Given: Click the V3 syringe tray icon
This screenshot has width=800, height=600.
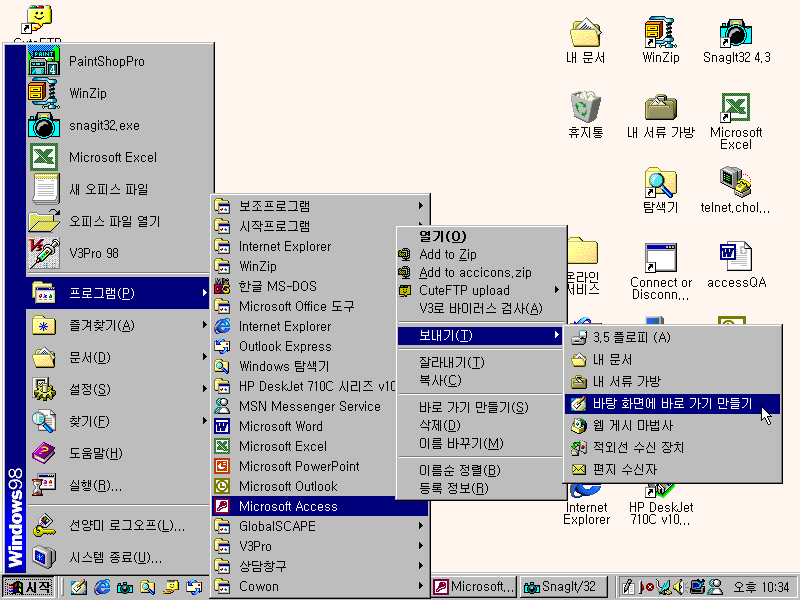Looking at the screenshot, I should tap(663, 587).
